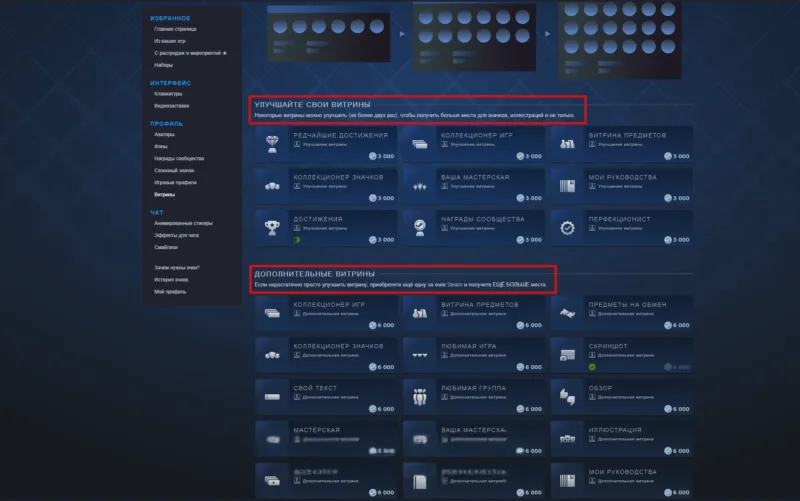Image resolution: width=800 pixels, height=501 pixels.
Task: Click the Улучшайте свои витрины heading
Action: coord(312,105)
